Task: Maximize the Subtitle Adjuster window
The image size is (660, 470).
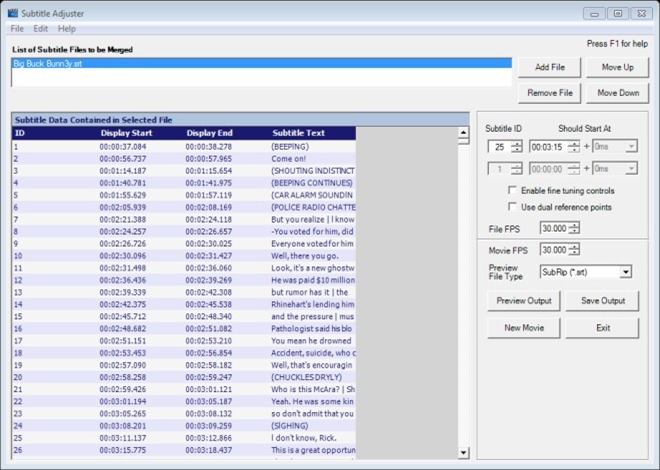Action: (x=617, y=13)
